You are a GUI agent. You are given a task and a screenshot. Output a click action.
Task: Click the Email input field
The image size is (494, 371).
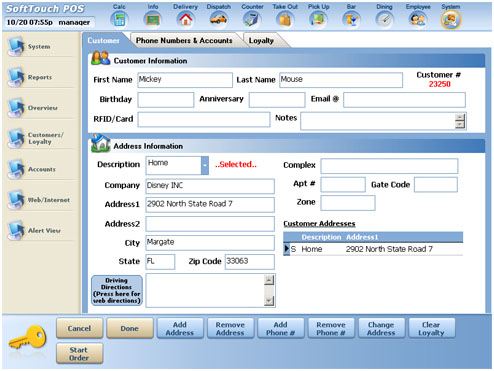[404, 100]
